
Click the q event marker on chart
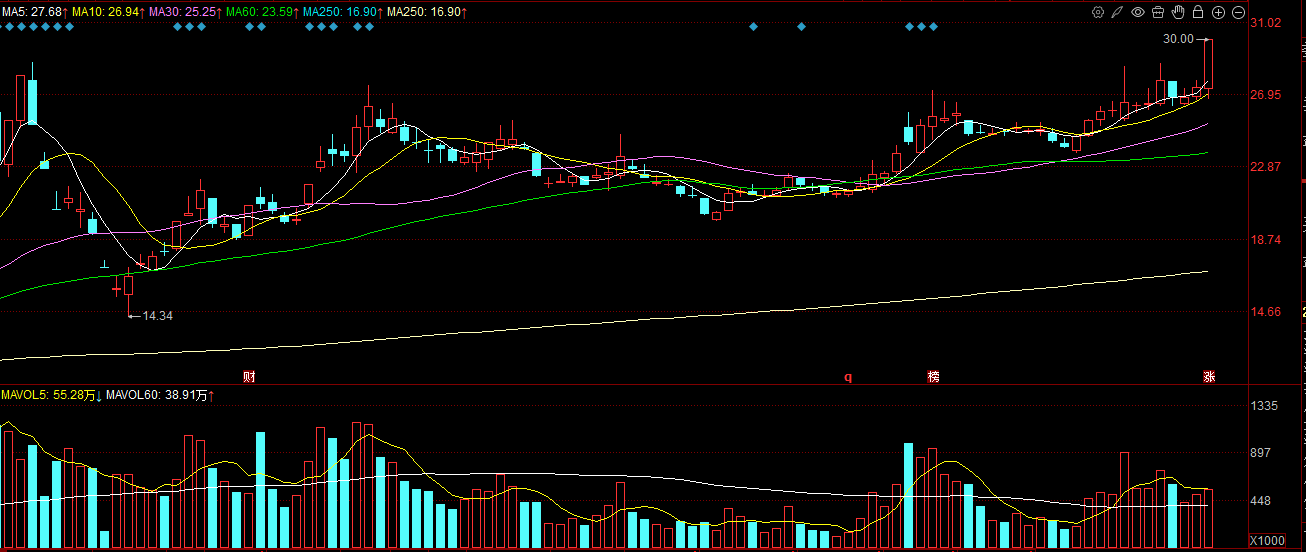click(848, 377)
